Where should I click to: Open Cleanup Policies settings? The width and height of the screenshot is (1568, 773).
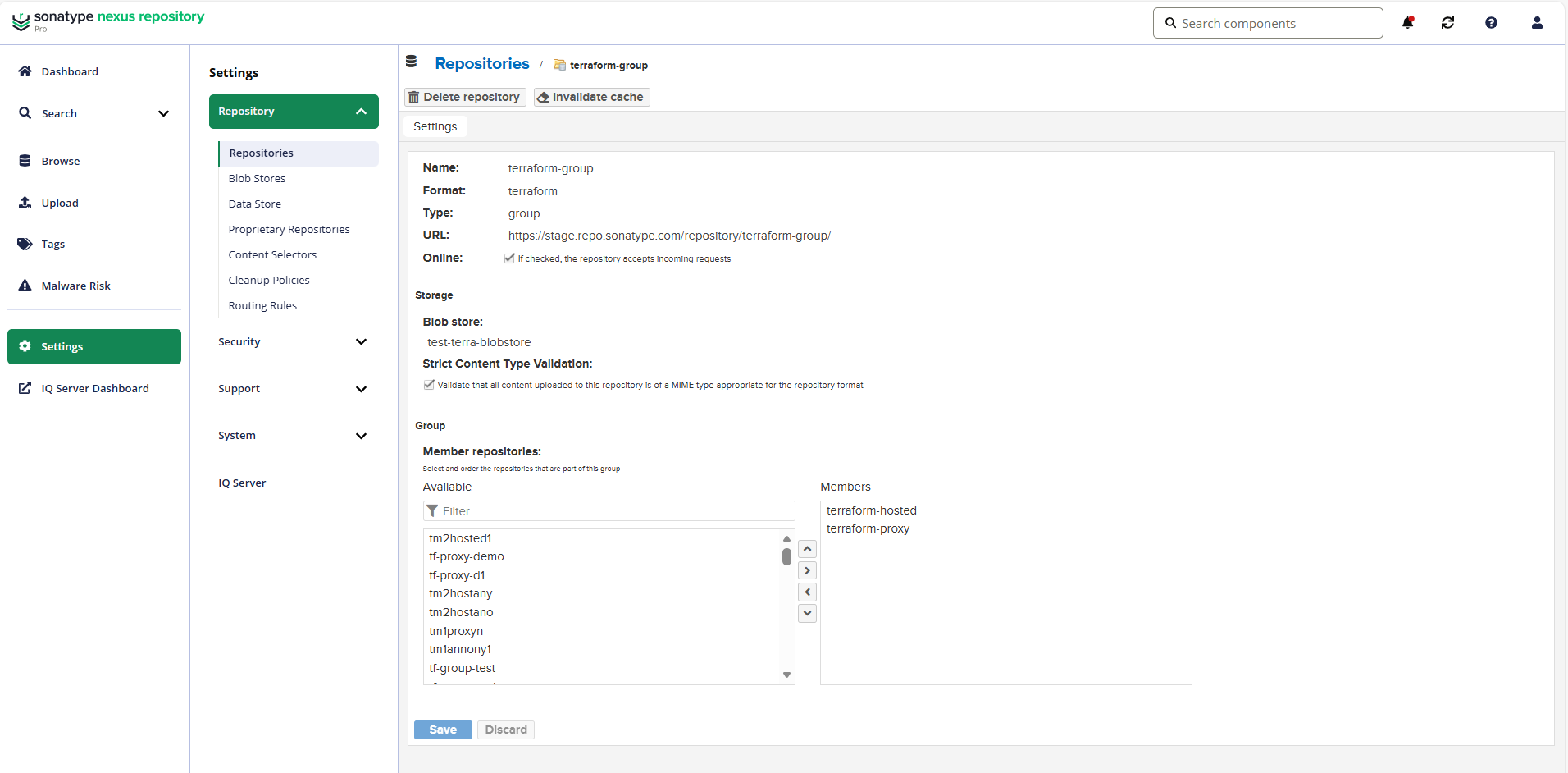click(x=269, y=281)
